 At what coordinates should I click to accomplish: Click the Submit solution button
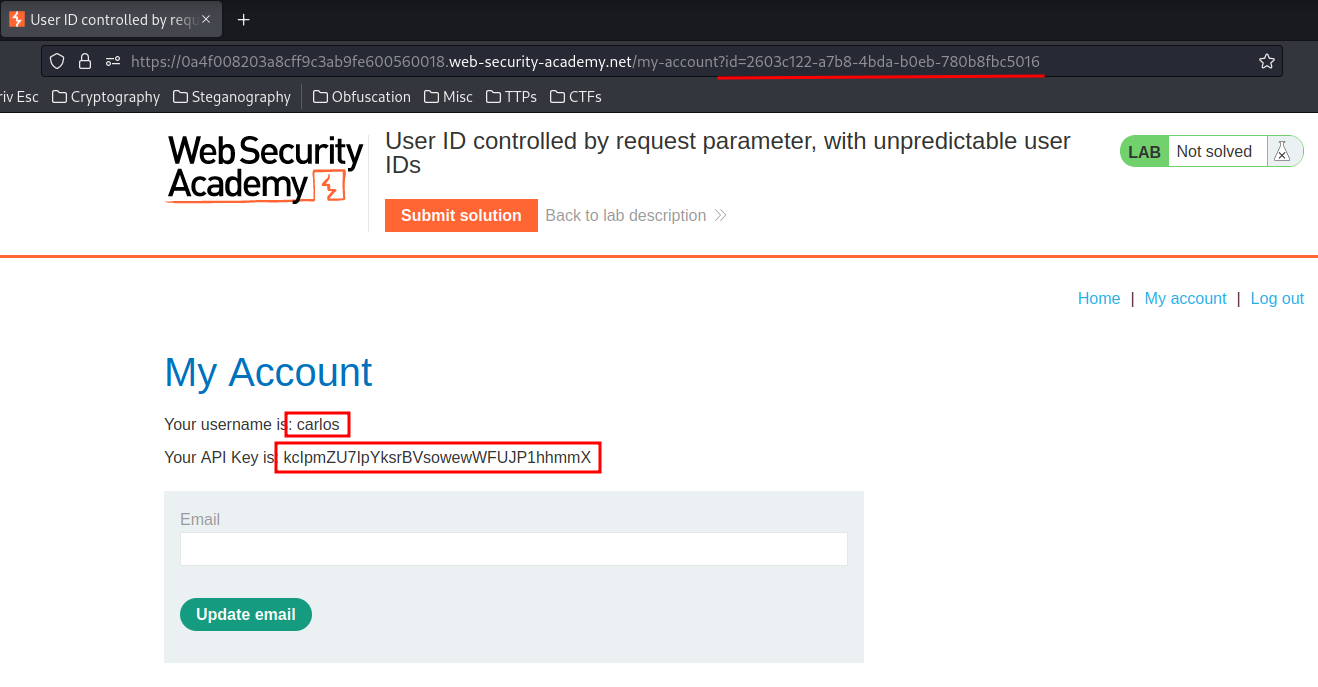coord(461,215)
